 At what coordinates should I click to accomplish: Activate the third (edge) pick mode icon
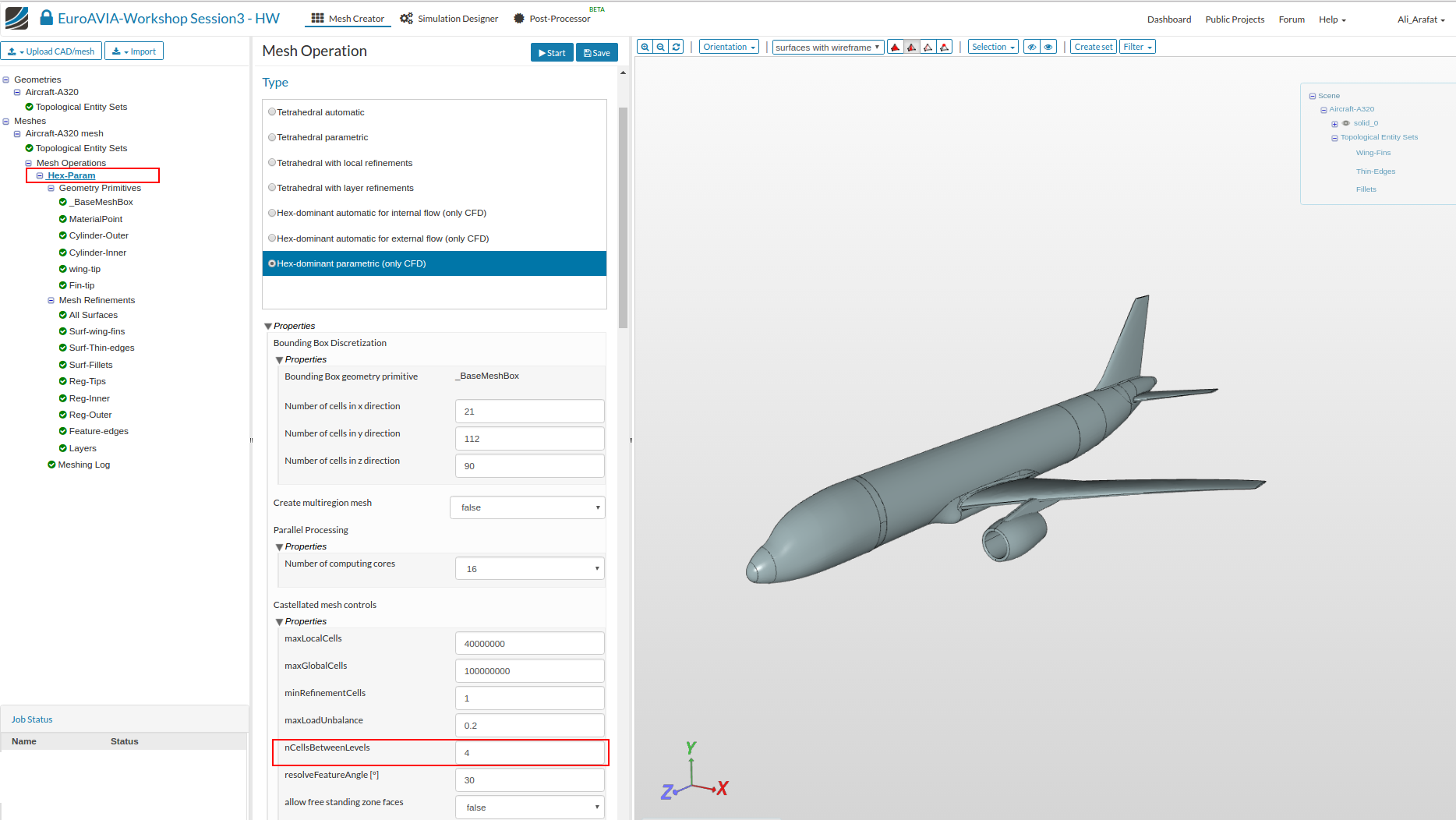(x=928, y=47)
